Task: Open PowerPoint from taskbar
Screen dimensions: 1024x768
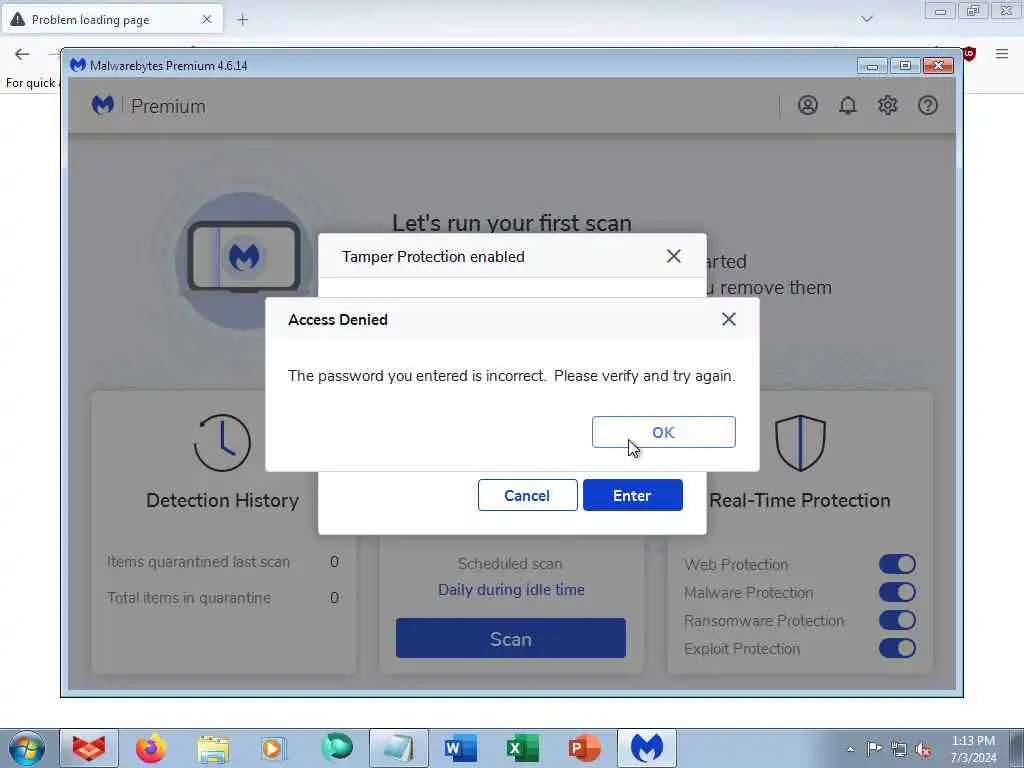Action: click(584, 748)
